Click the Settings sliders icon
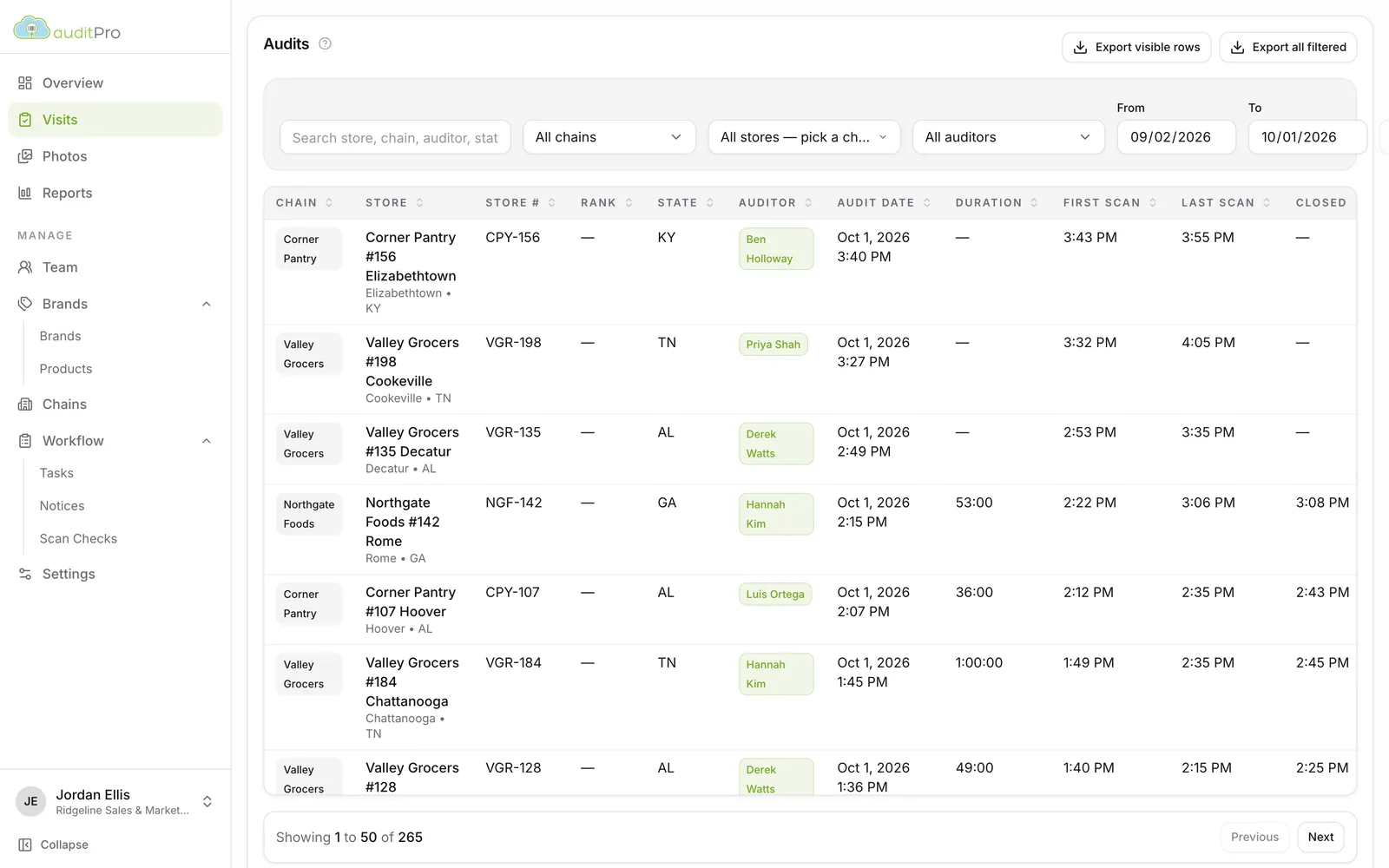Screen dimensions: 1389x868 point(25,574)
